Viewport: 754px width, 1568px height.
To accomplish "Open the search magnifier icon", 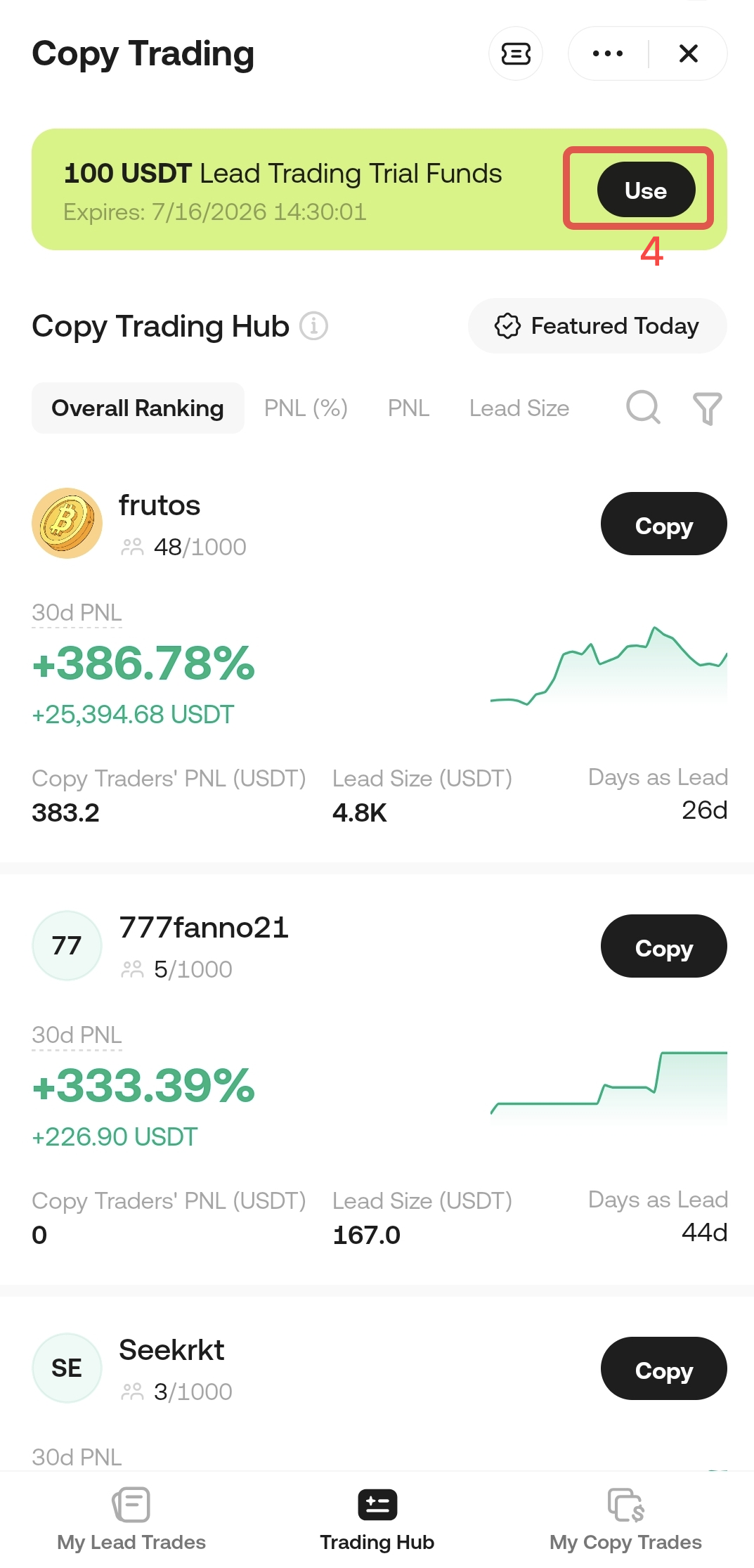I will click(x=643, y=408).
